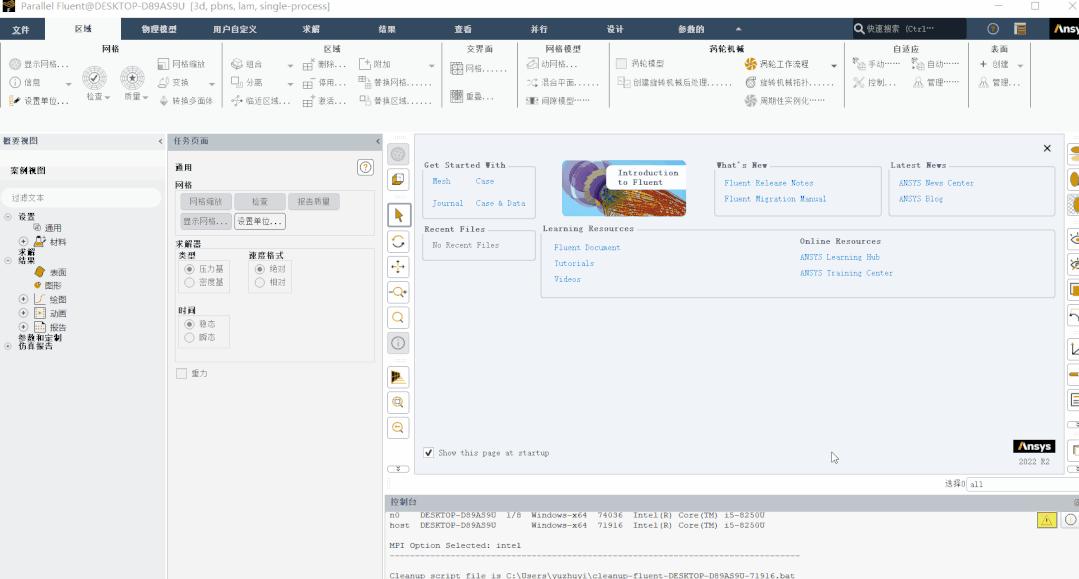Click 旋转机械拓扑 ribbon item
Image resolution: width=1079 pixels, height=579 pixels.
click(x=789, y=83)
